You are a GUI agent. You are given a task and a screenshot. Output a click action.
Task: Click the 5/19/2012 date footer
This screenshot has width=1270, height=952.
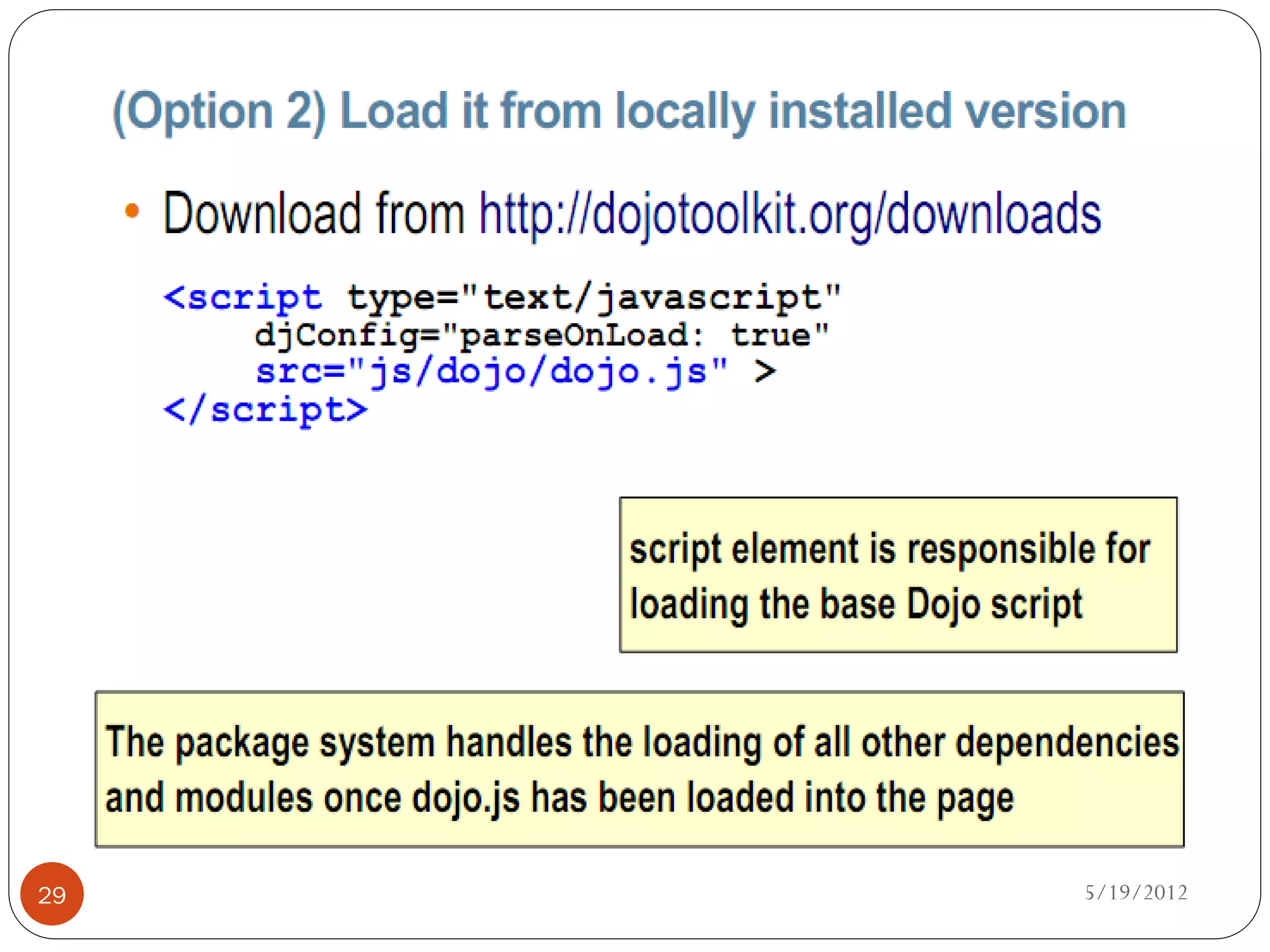pos(1135,892)
